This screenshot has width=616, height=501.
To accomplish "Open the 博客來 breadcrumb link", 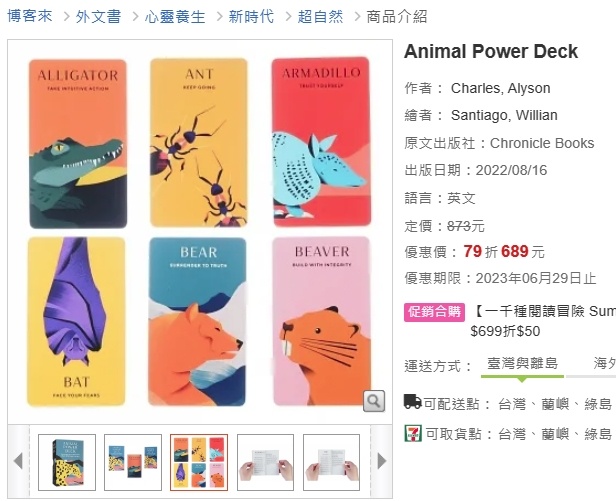I will [29, 16].
